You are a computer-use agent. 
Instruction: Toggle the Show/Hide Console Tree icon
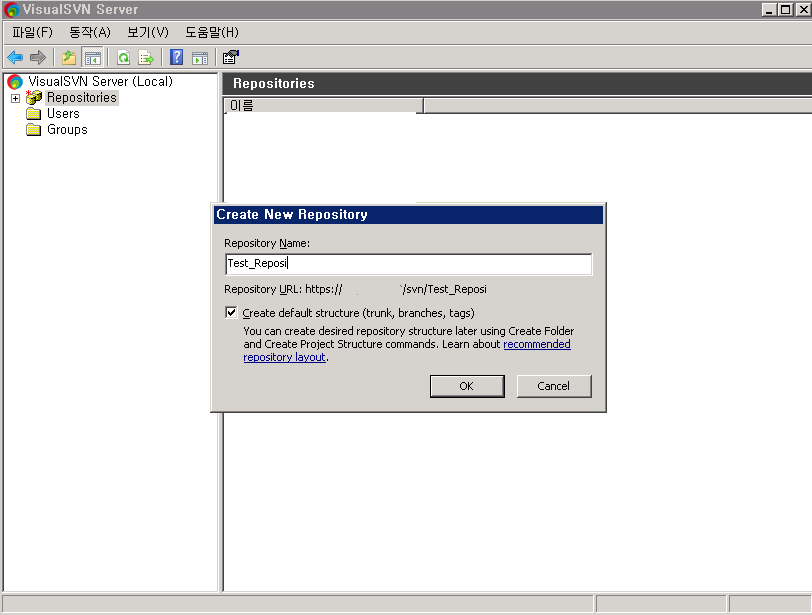point(93,57)
